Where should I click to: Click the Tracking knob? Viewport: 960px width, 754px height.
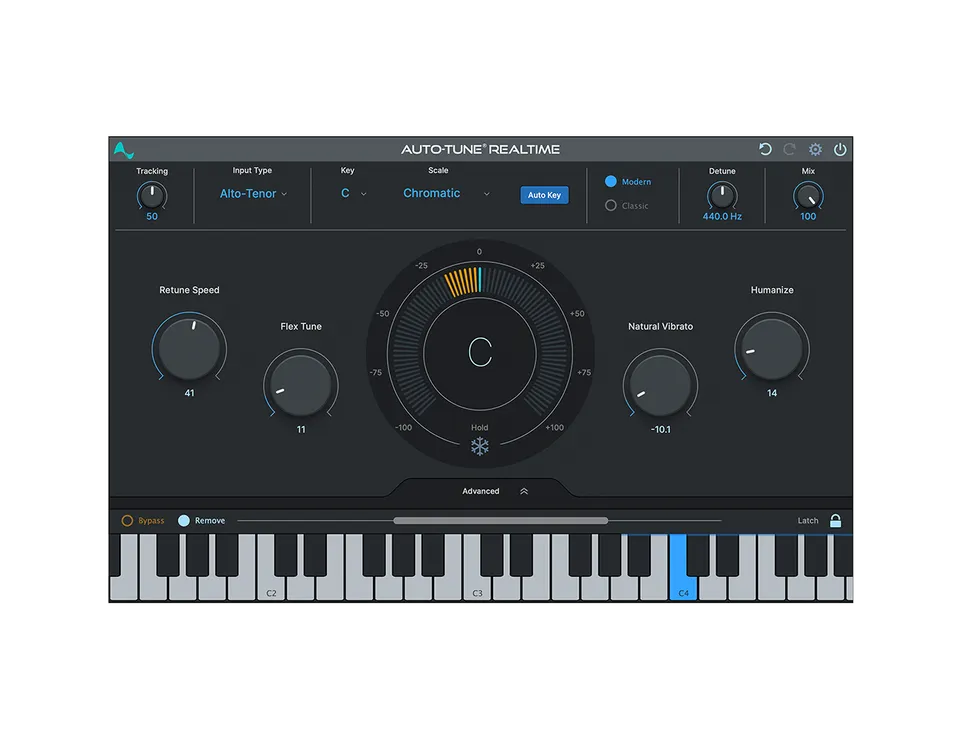pos(152,196)
